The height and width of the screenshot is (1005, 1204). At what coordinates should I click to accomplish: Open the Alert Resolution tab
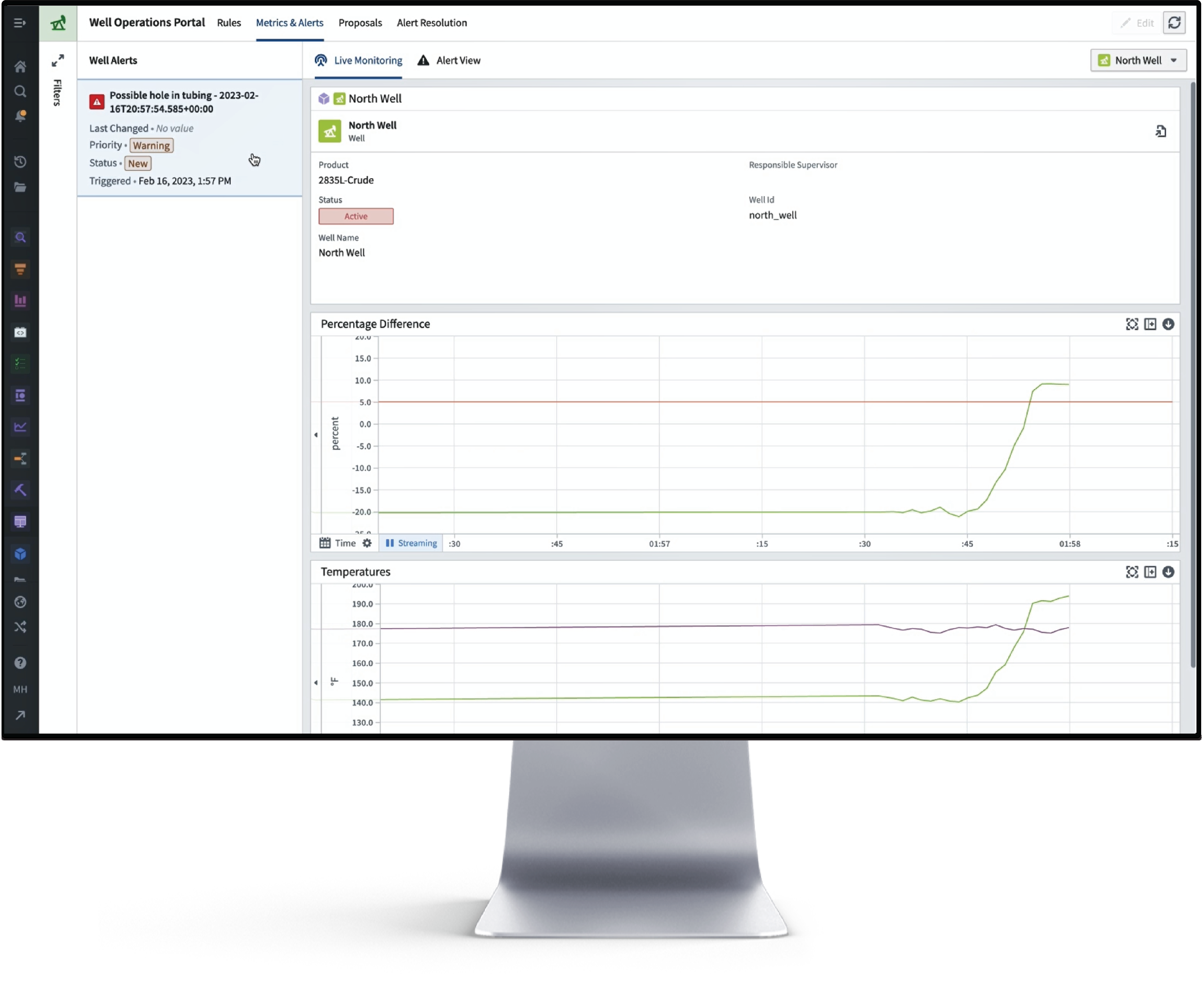click(432, 23)
